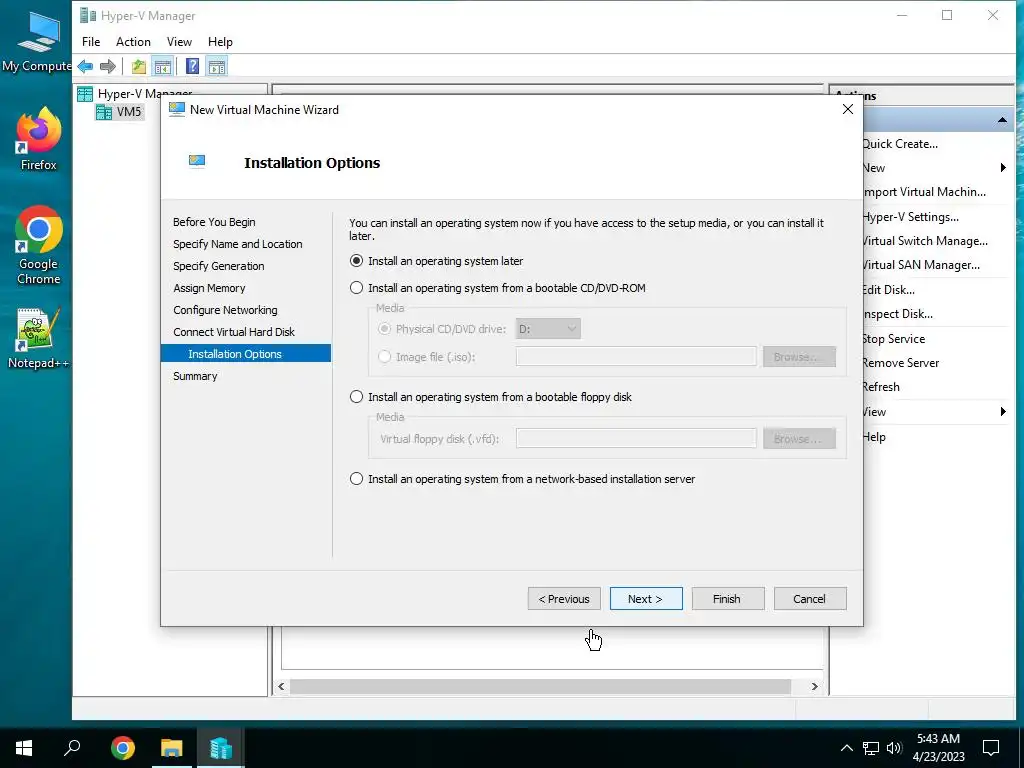Close the New Virtual Machine Wizard dialog
This screenshot has height=768, width=1024.
(848, 110)
